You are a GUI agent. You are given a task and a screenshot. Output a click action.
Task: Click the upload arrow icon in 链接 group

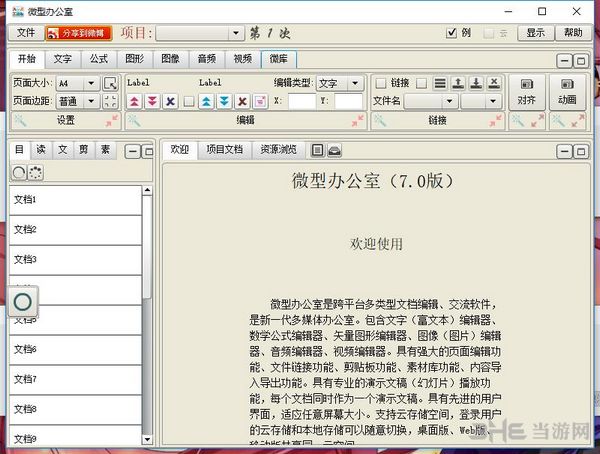click(458, 83)
